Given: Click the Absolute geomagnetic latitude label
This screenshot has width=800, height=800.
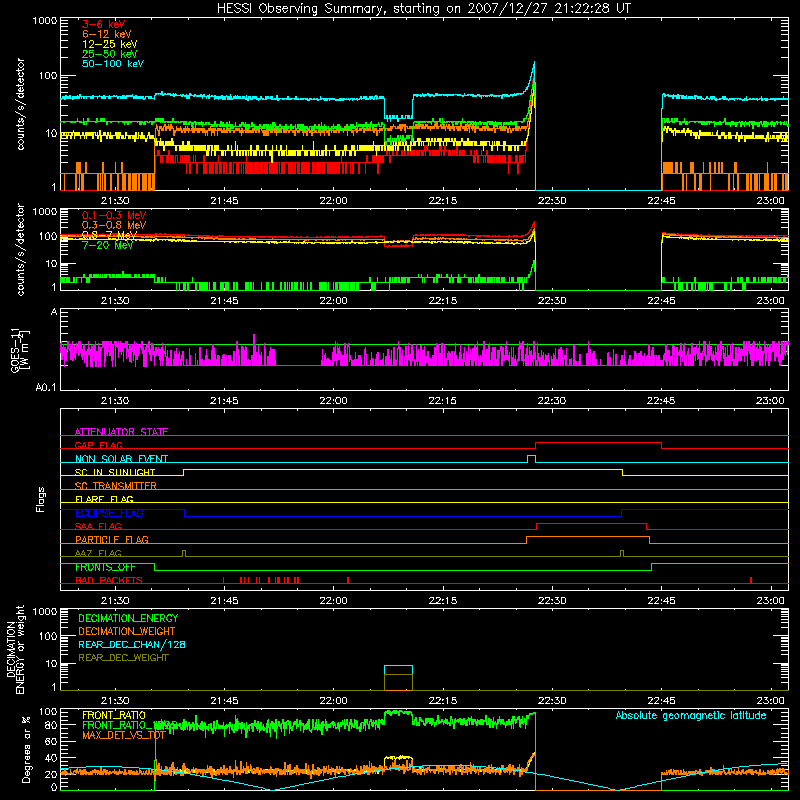Looking at the screenshot, I should 691,715.
